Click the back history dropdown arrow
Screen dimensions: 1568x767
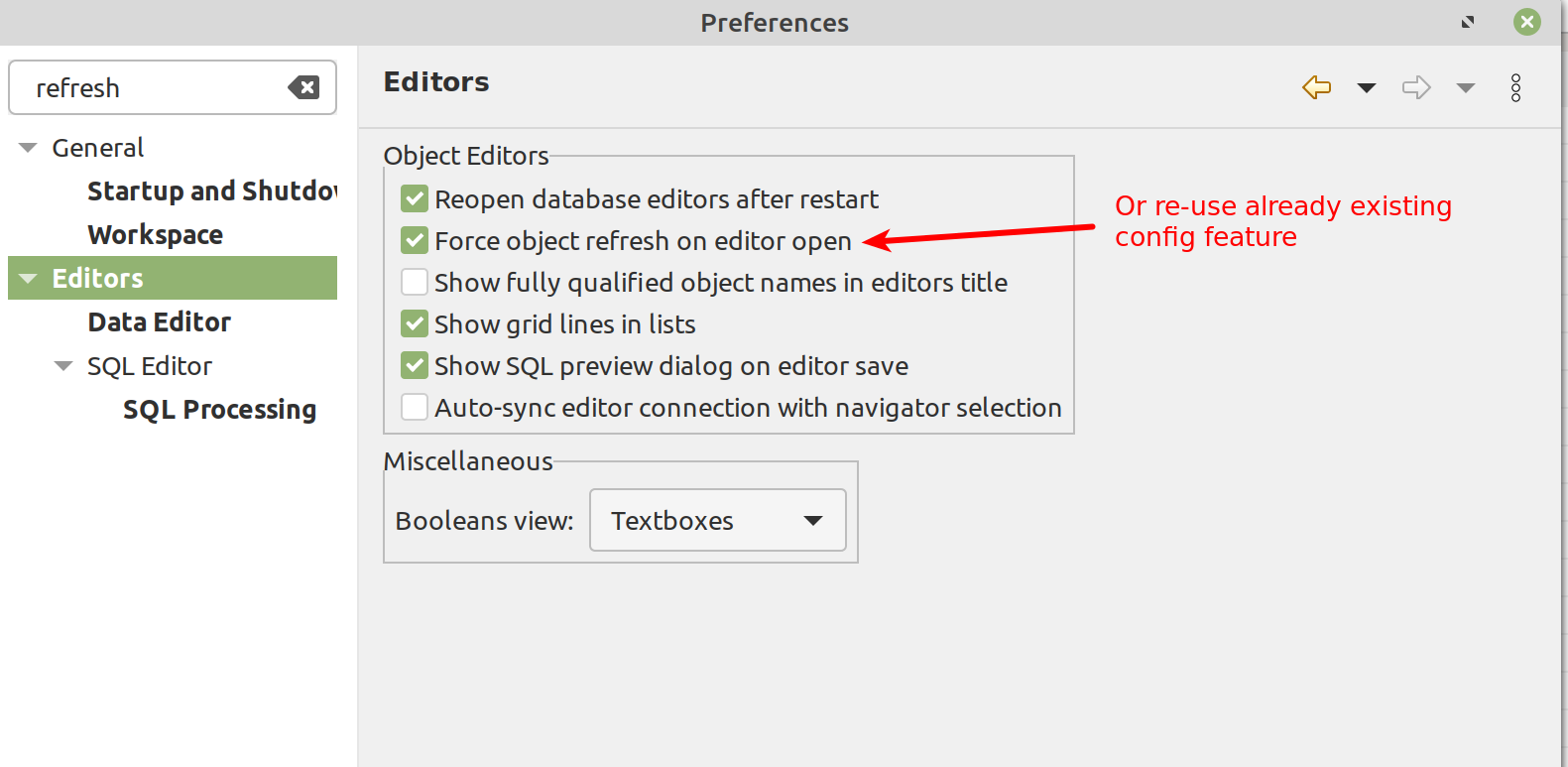pos(1367,88)
